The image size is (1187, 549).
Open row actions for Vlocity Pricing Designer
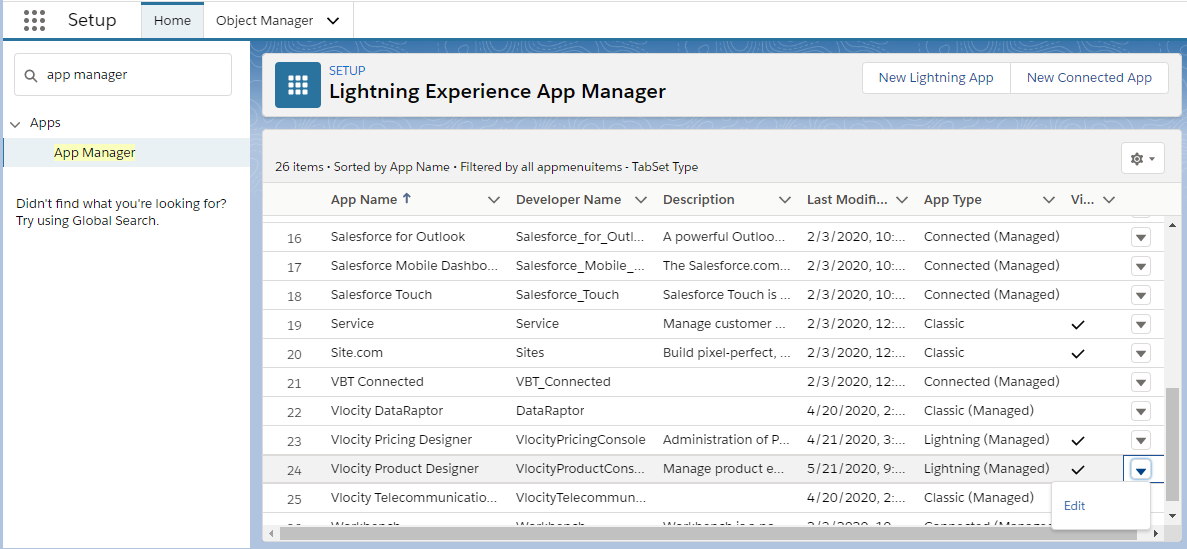coord(1141,440)
